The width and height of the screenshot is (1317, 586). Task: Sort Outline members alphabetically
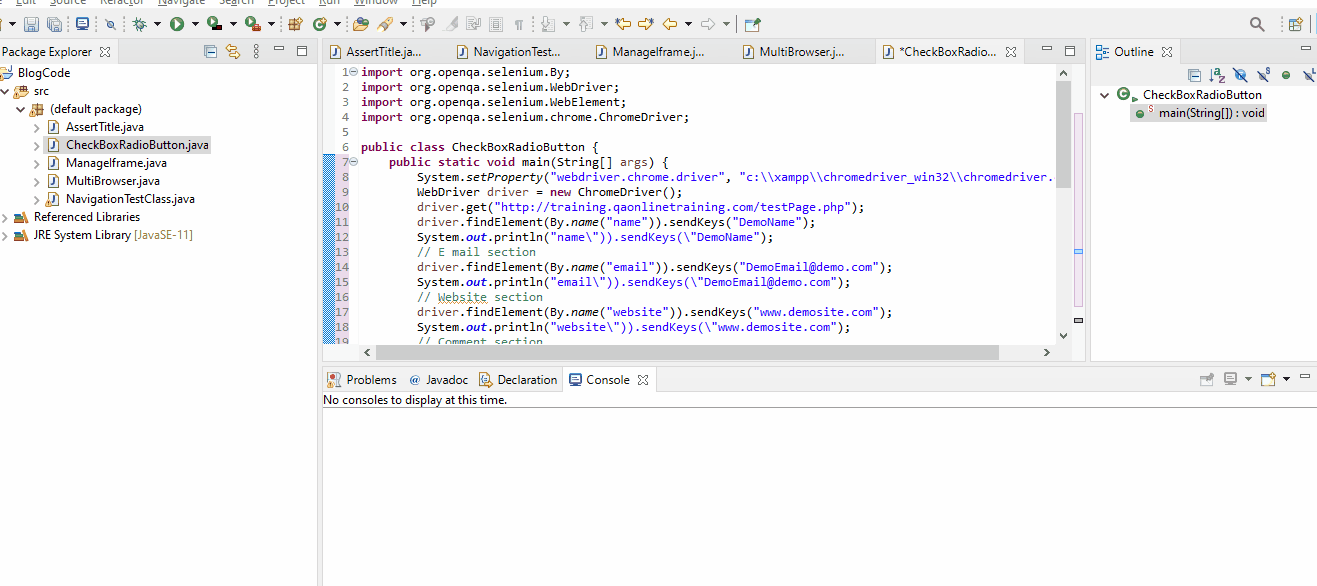[1217, 75]
